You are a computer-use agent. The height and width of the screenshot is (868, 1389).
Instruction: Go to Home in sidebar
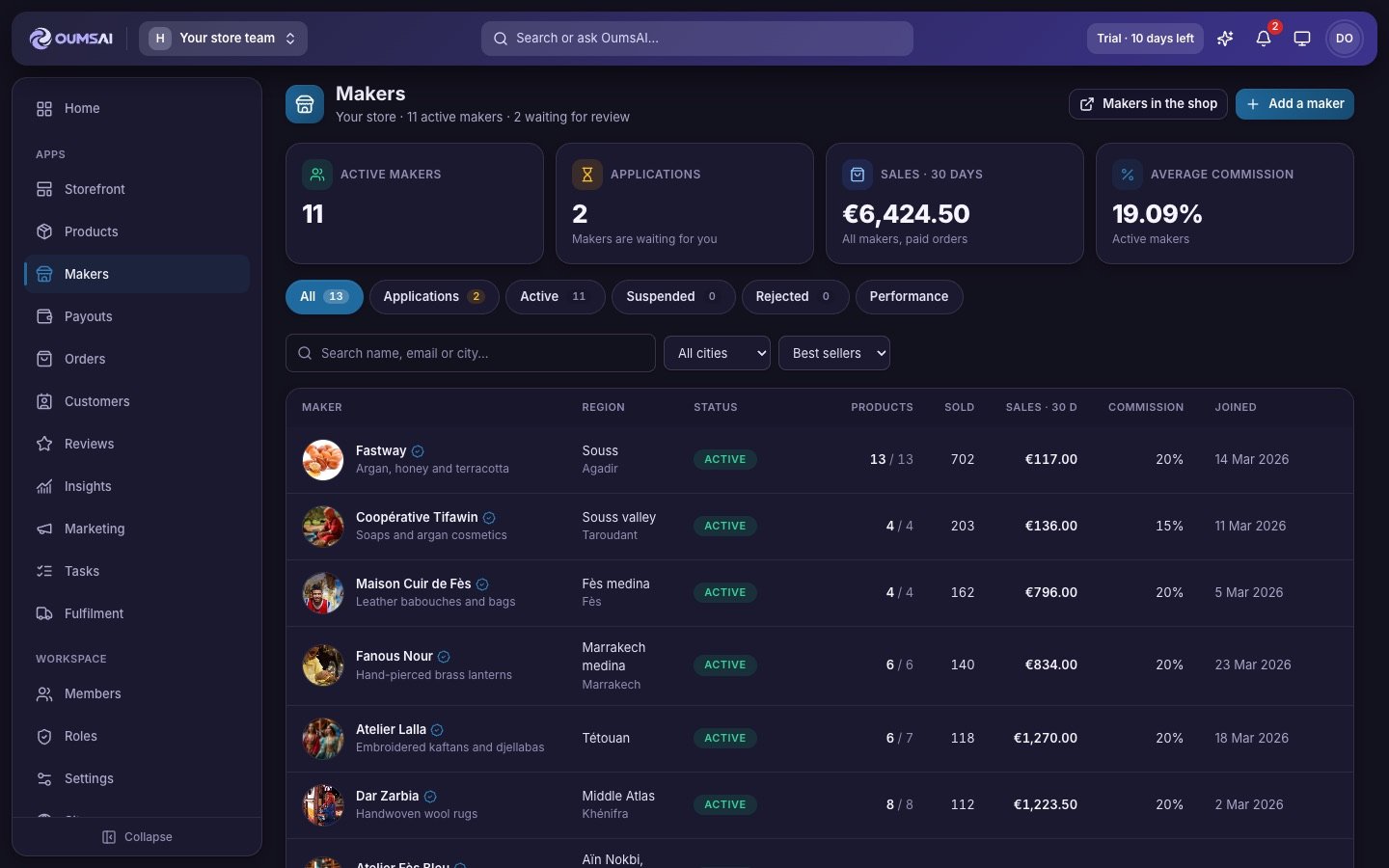pyautogui.click(x=137, y=108)
